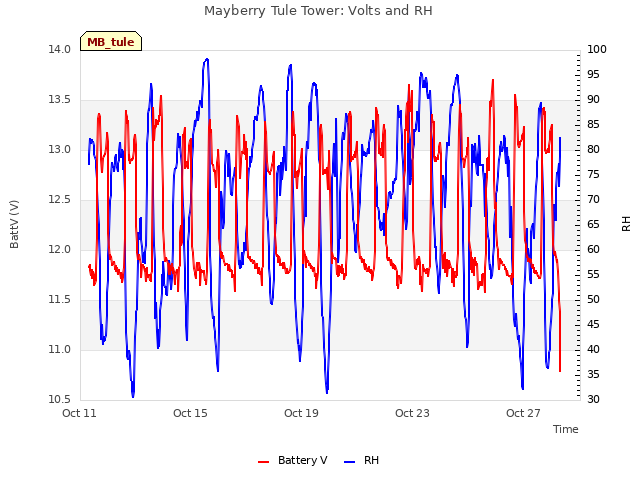Click the right RH axis title
The height and width of the screenshot is (480, 640).
tap(626, 224)
